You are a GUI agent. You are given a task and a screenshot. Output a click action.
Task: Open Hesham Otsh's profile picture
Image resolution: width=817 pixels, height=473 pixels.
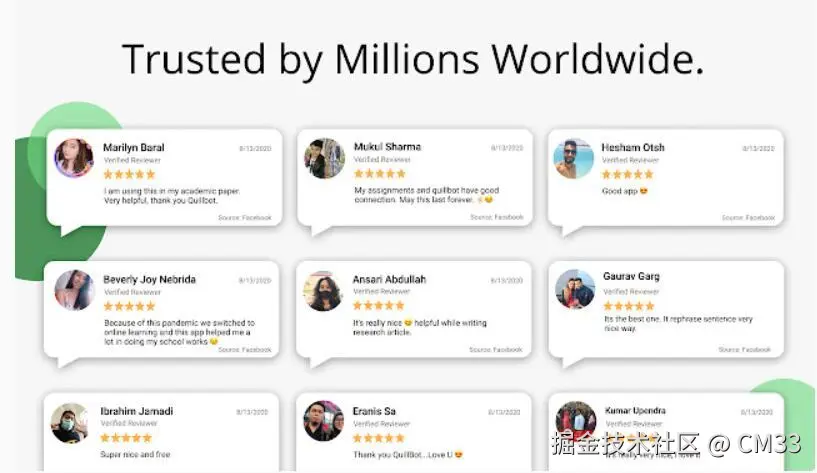tap(574, 158)
